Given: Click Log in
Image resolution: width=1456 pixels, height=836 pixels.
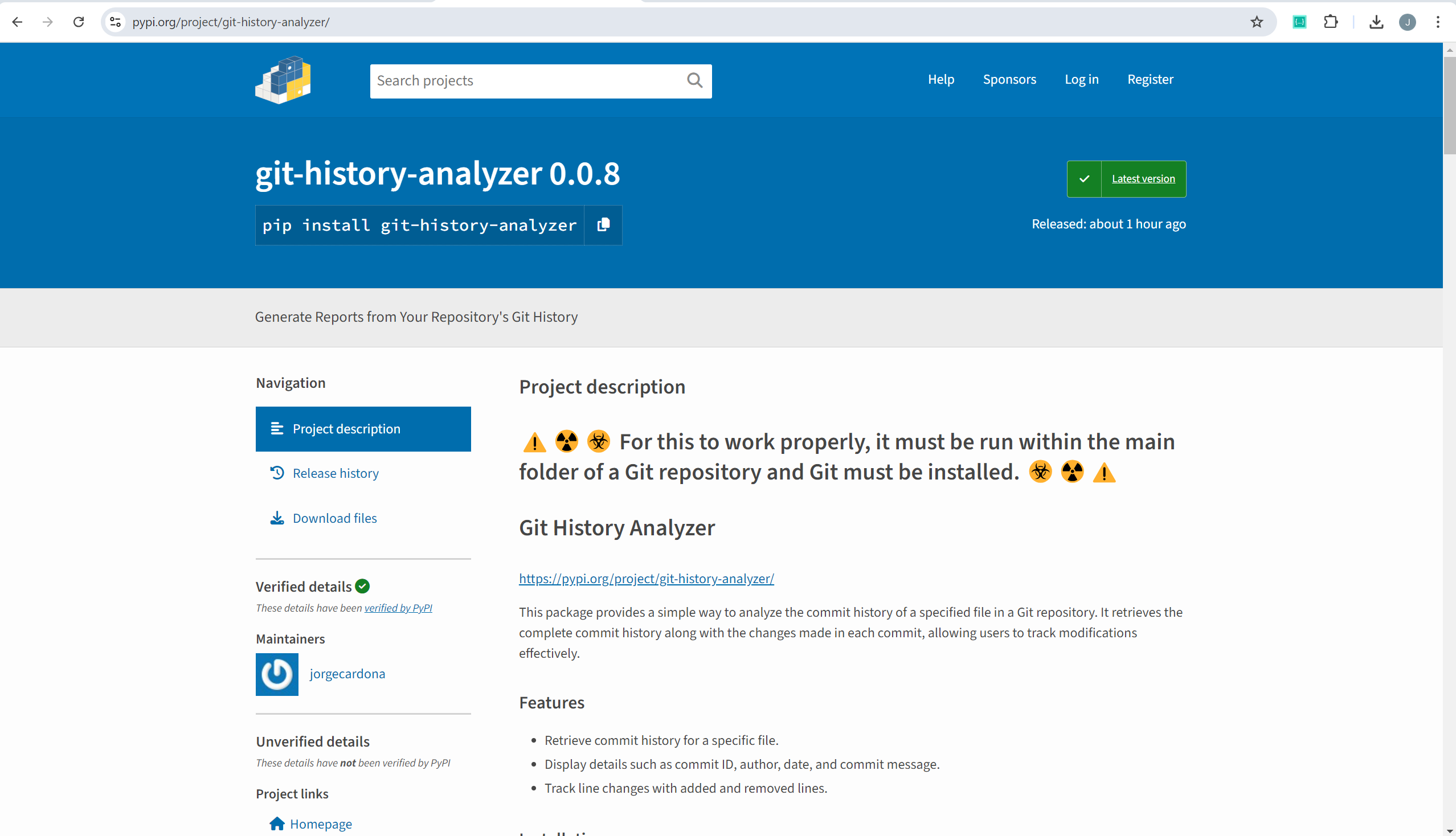Looking at the screenshot, I should [1082, 79].
